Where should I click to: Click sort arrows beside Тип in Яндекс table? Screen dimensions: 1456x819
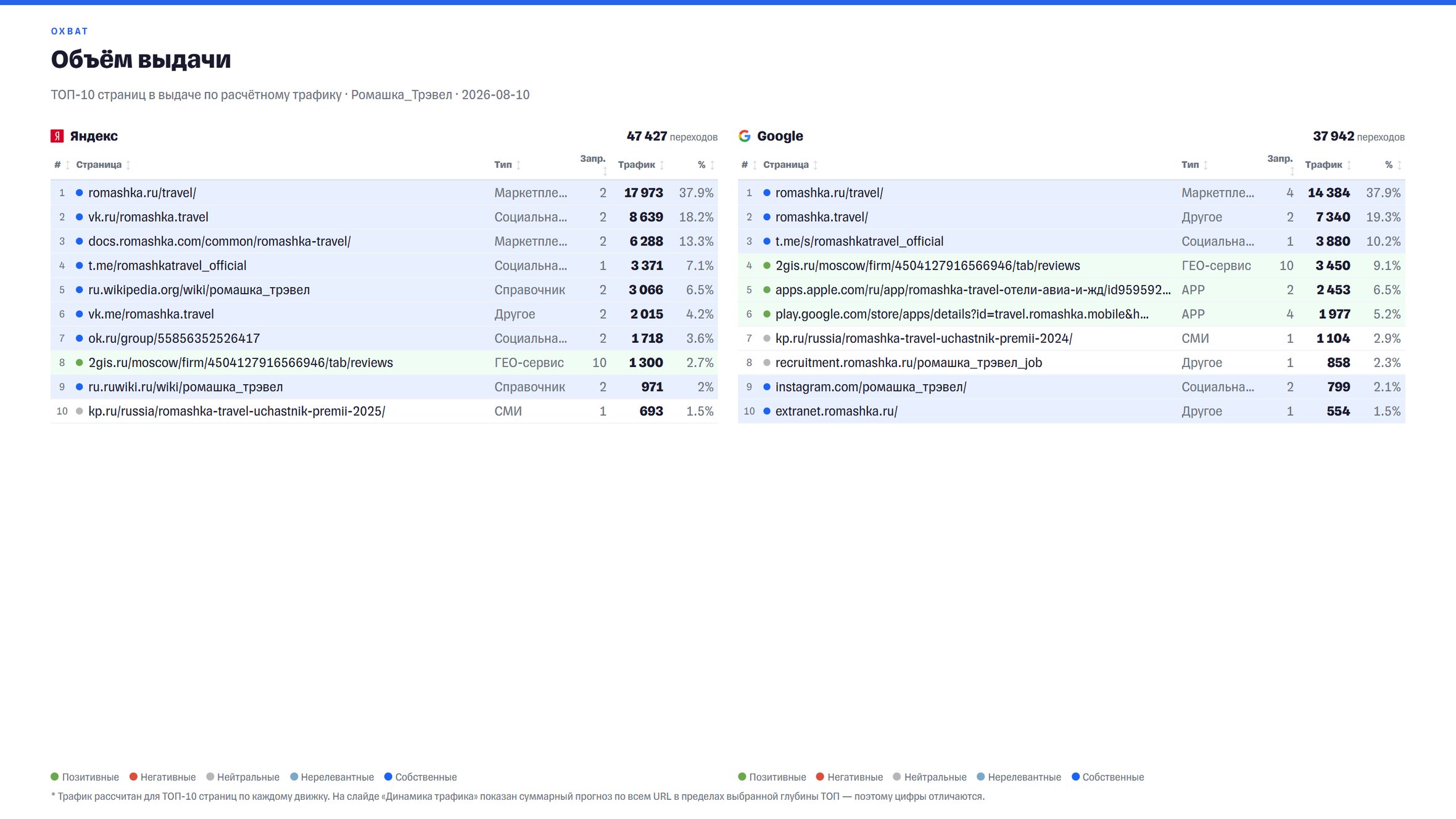[519, 165]
